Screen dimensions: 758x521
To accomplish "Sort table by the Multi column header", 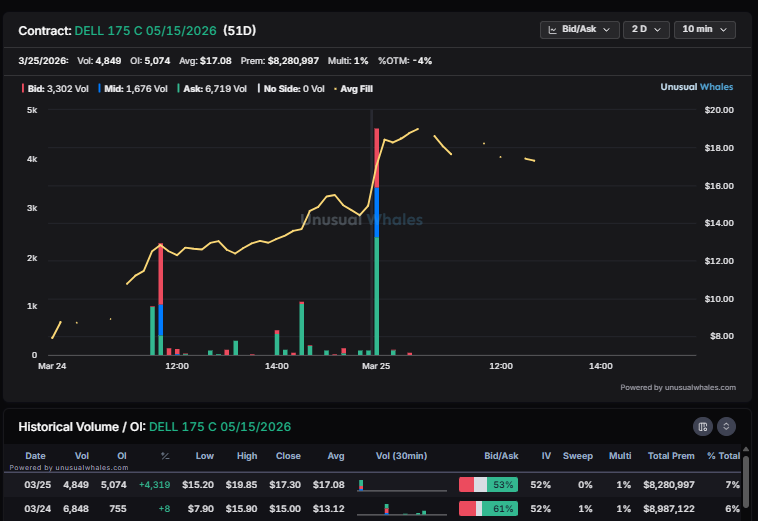I will (x=620, y=456).
